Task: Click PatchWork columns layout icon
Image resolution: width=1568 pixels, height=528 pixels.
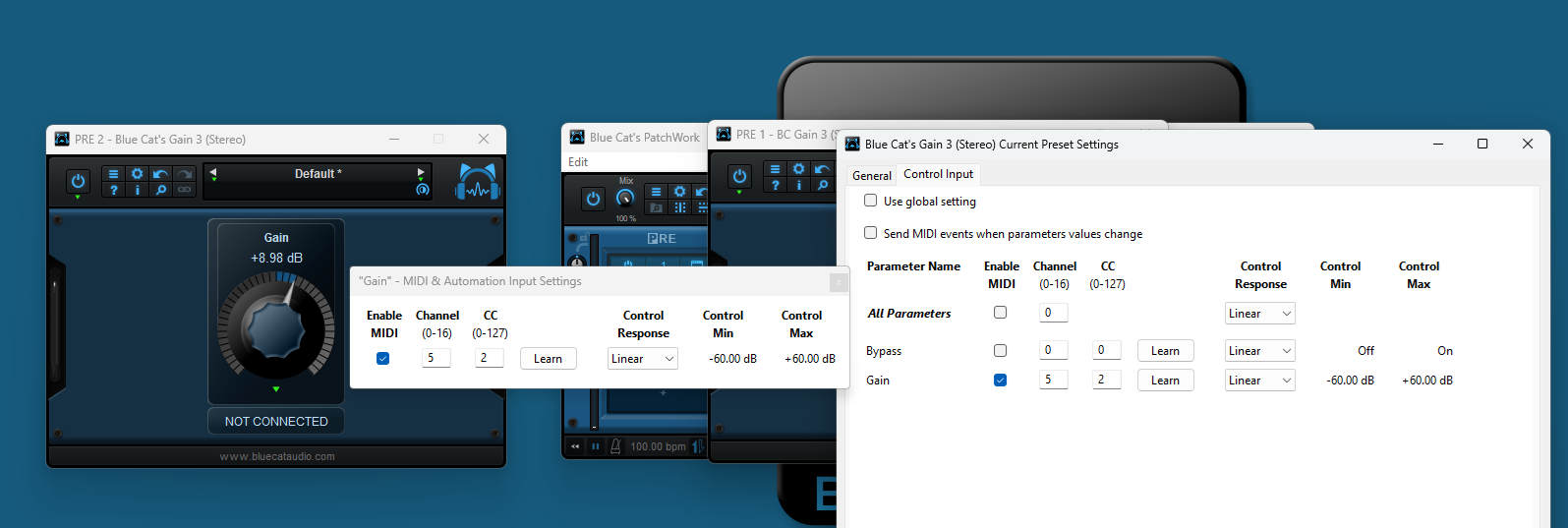Action: [x=679, y=207]
